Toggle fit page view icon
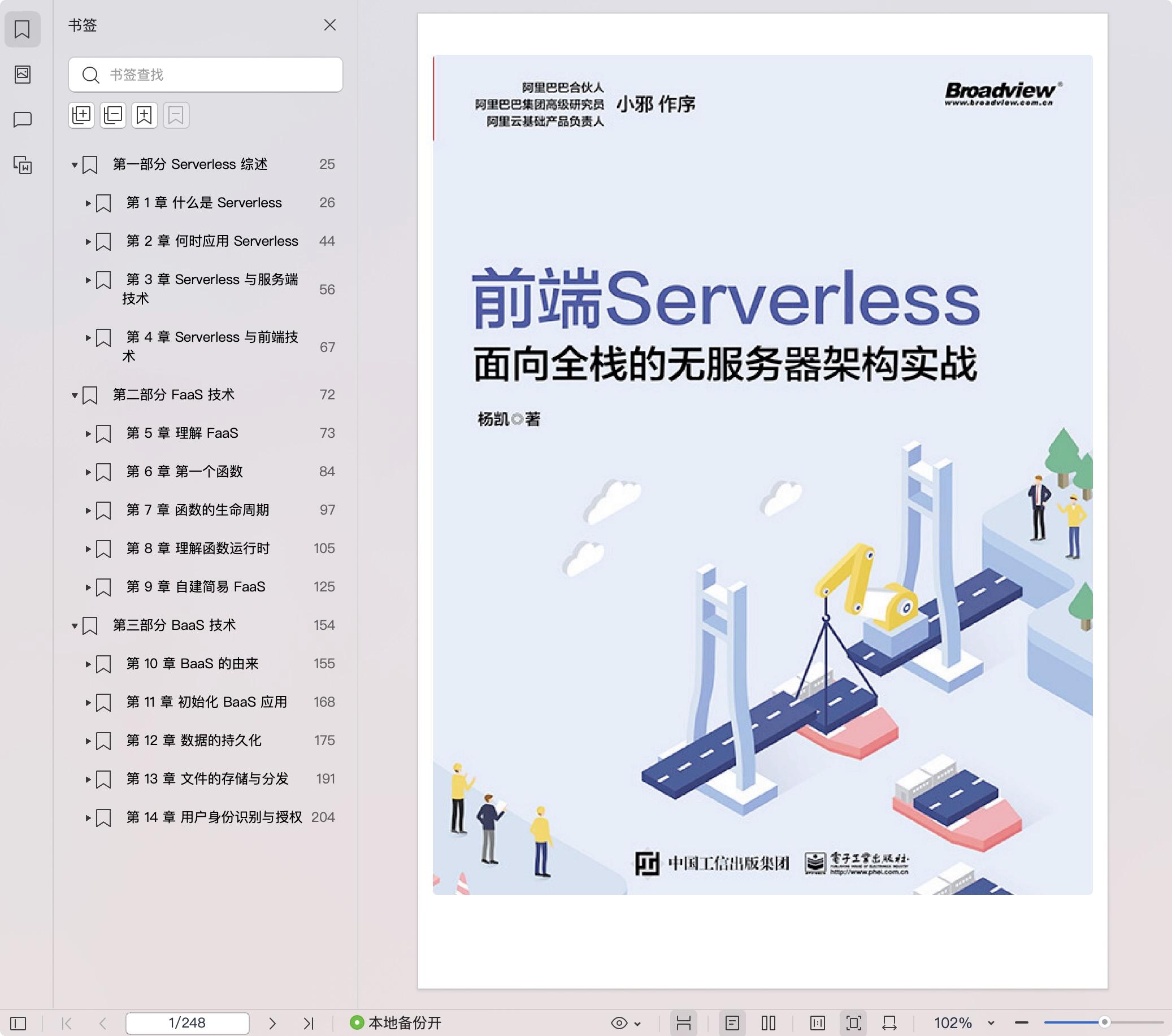Screen dimensions: 1172x1036 854,1023
